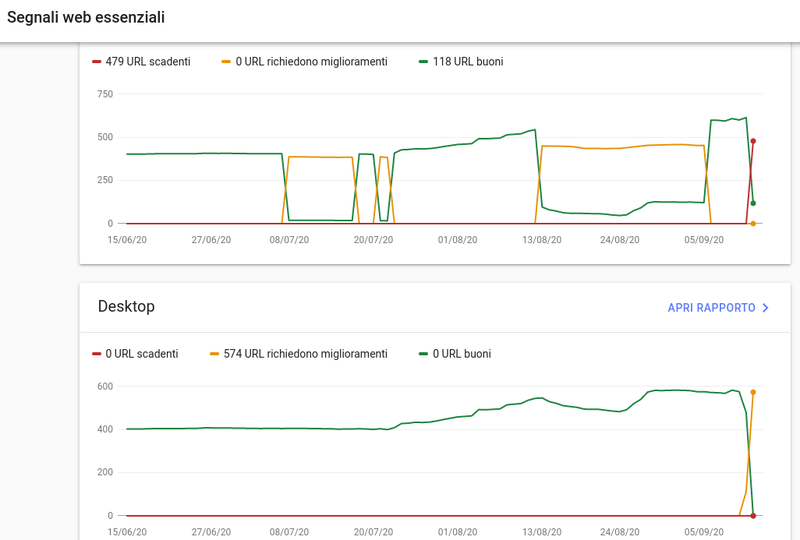Click the red marker before 479 URL scadenti
Viewport: 800px width, 540px height.
(x=97, y=62)
